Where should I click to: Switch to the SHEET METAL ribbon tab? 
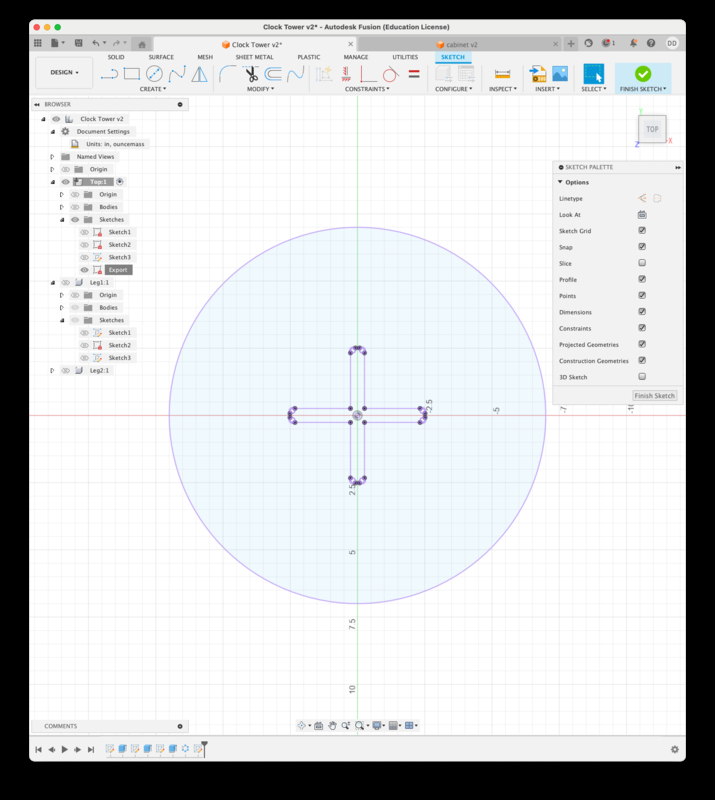254,57
